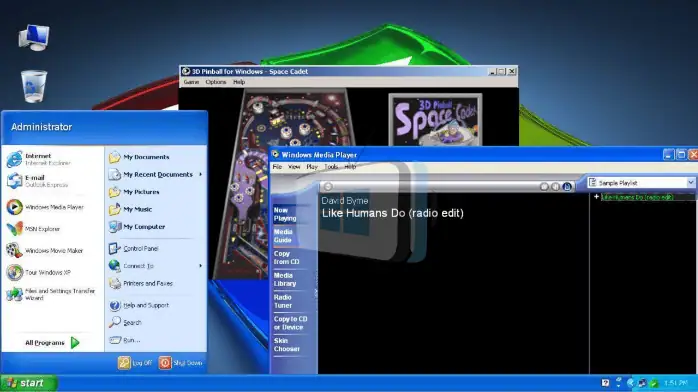Toggle rightmost round playlist button in Media Player
Viewport: 698px width, 392px height.
pos(567,186)
